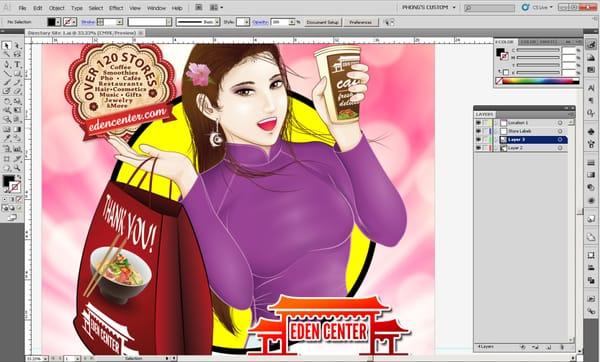Toggle visibility of Layer 3
The width and height of the screenshot is (600, 362).
478,140
